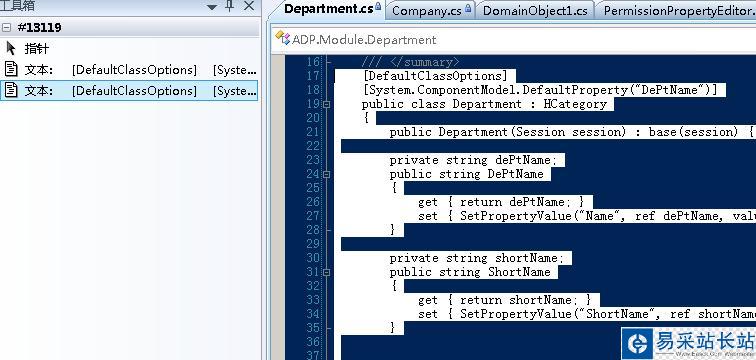This screenshot has height=360, width=756.
Task: Collapse the DePtName property at line 24
Action: pyautogui.click(x=326, y=174)
